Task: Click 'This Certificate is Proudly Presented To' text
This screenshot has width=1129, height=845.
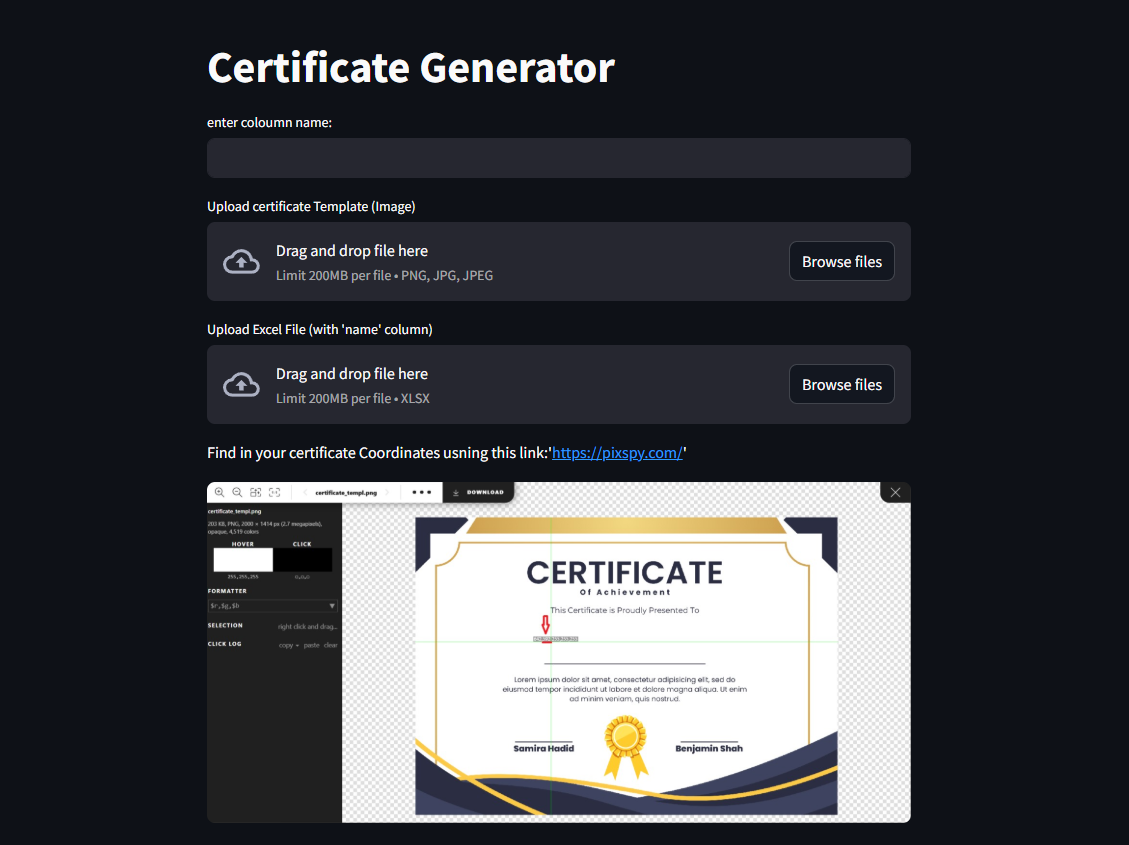Action: click(x=624, y=610)
